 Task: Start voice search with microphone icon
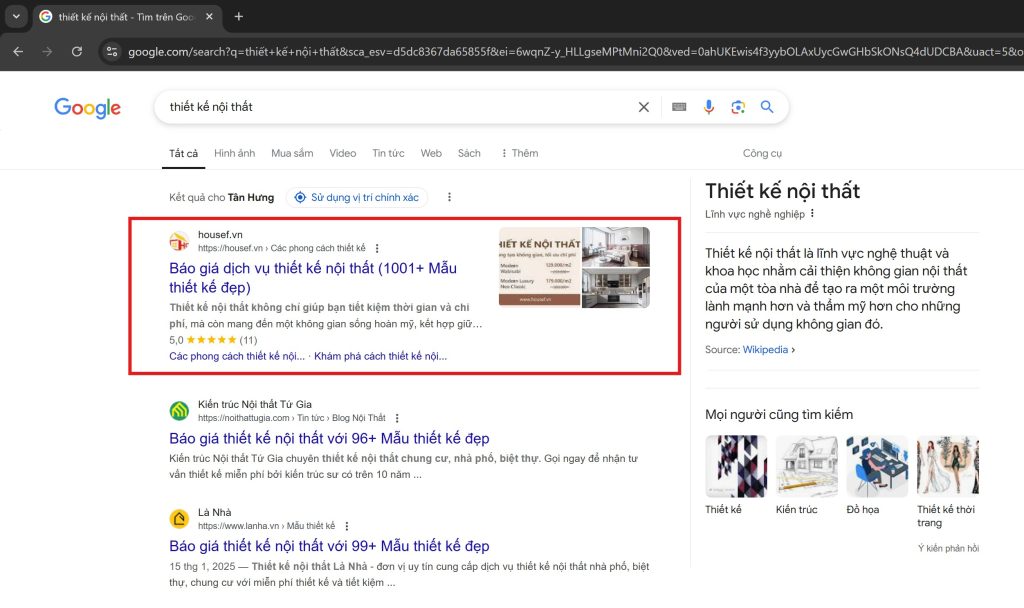pyautogui.click(x=709, y=107)
